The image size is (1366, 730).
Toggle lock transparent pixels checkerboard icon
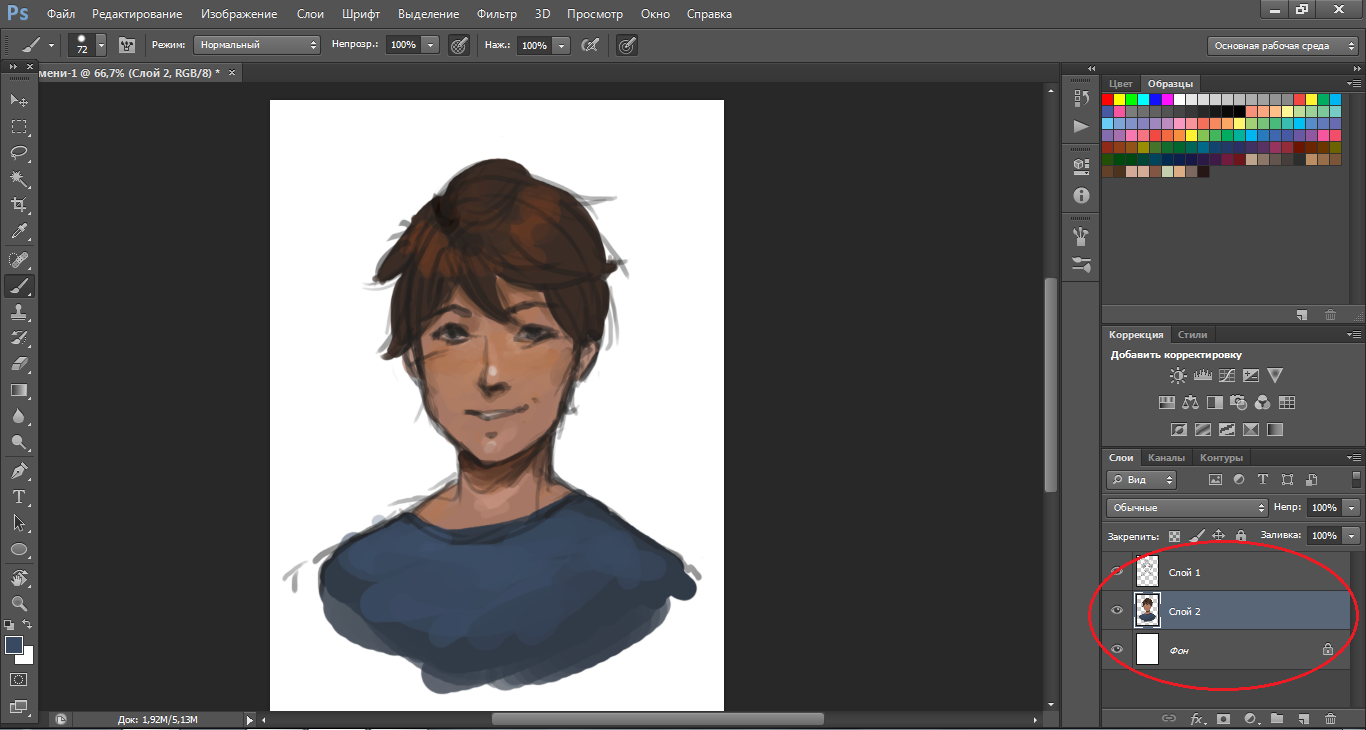point(1175,536)
